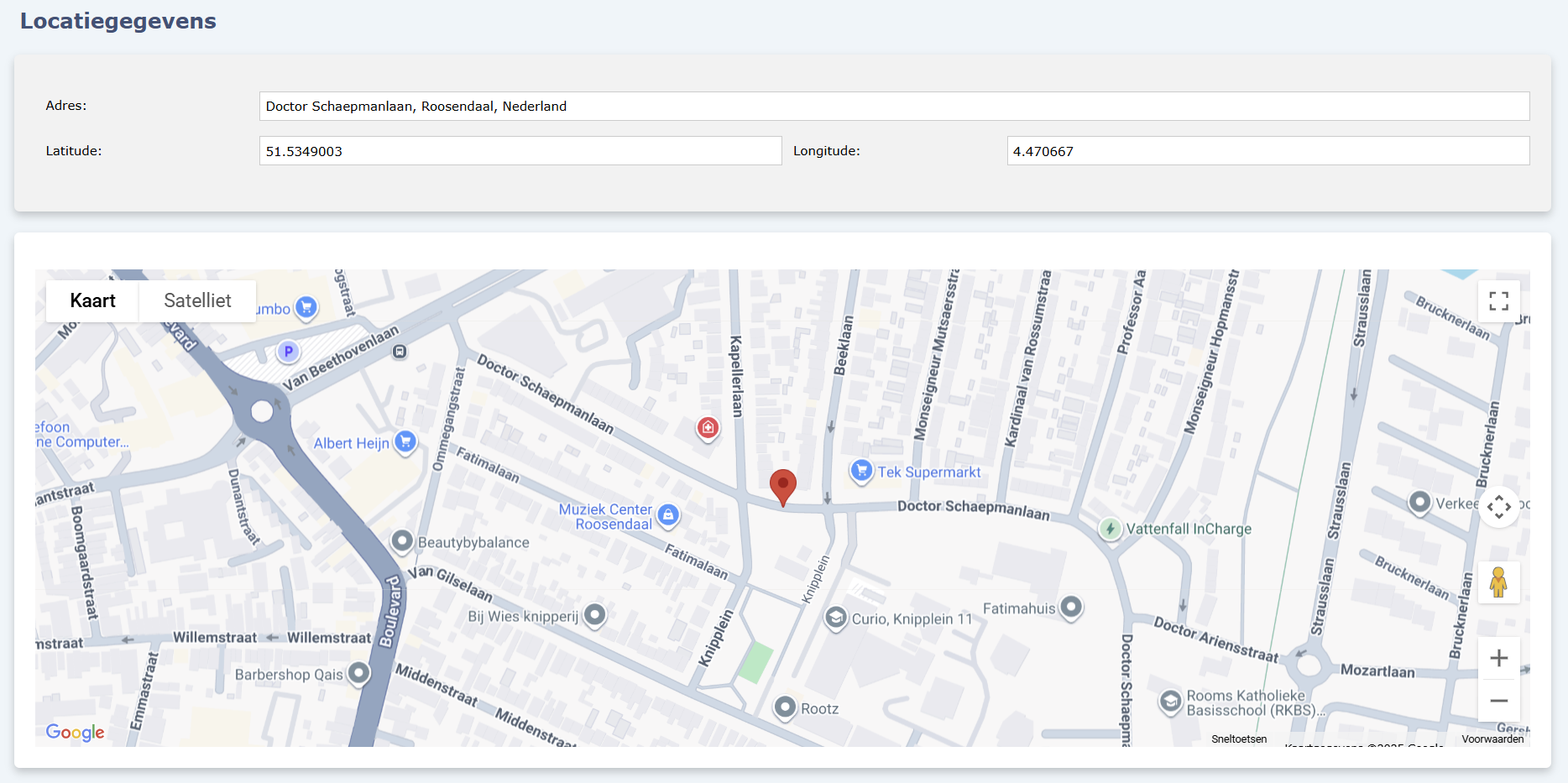1568x783 pixels.
Task: Click the Barbershop Qais place marker
Action: [358, 673]
